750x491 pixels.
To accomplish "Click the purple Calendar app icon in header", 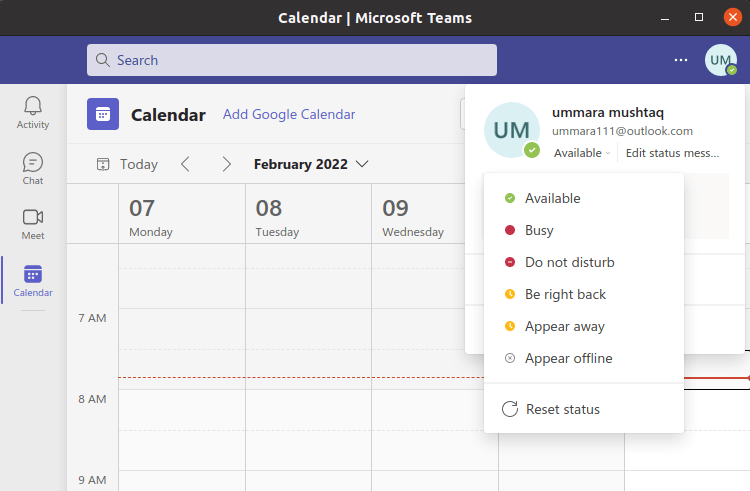I will coord(103,114).
